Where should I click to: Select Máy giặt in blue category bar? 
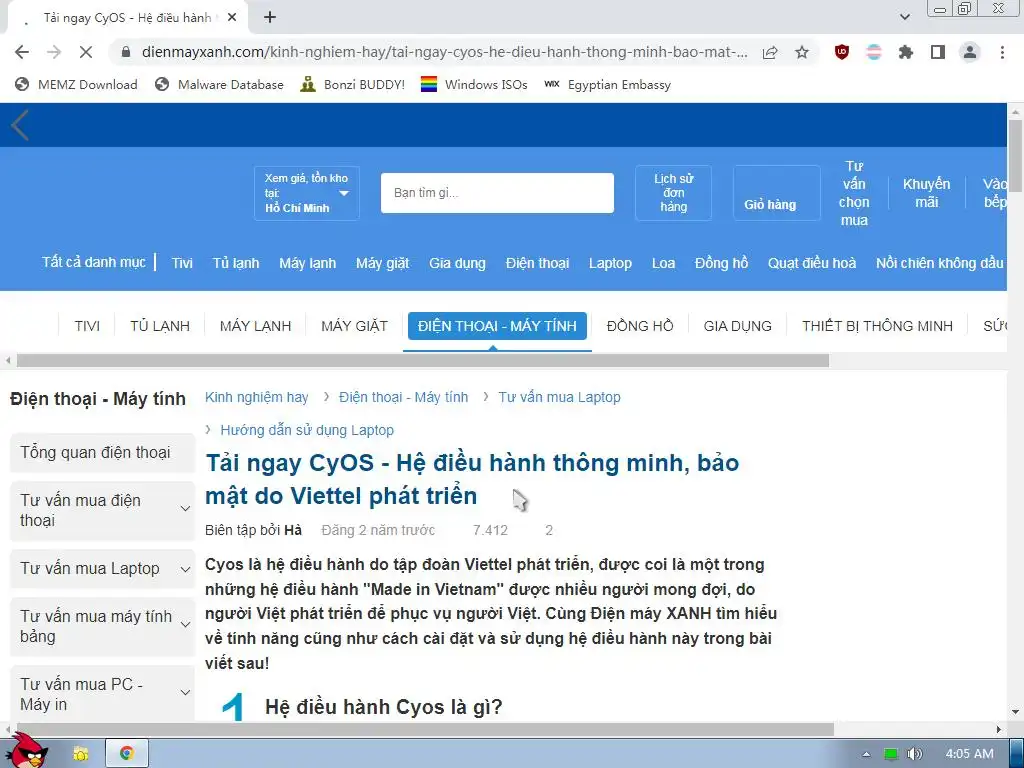click(383, 263)
